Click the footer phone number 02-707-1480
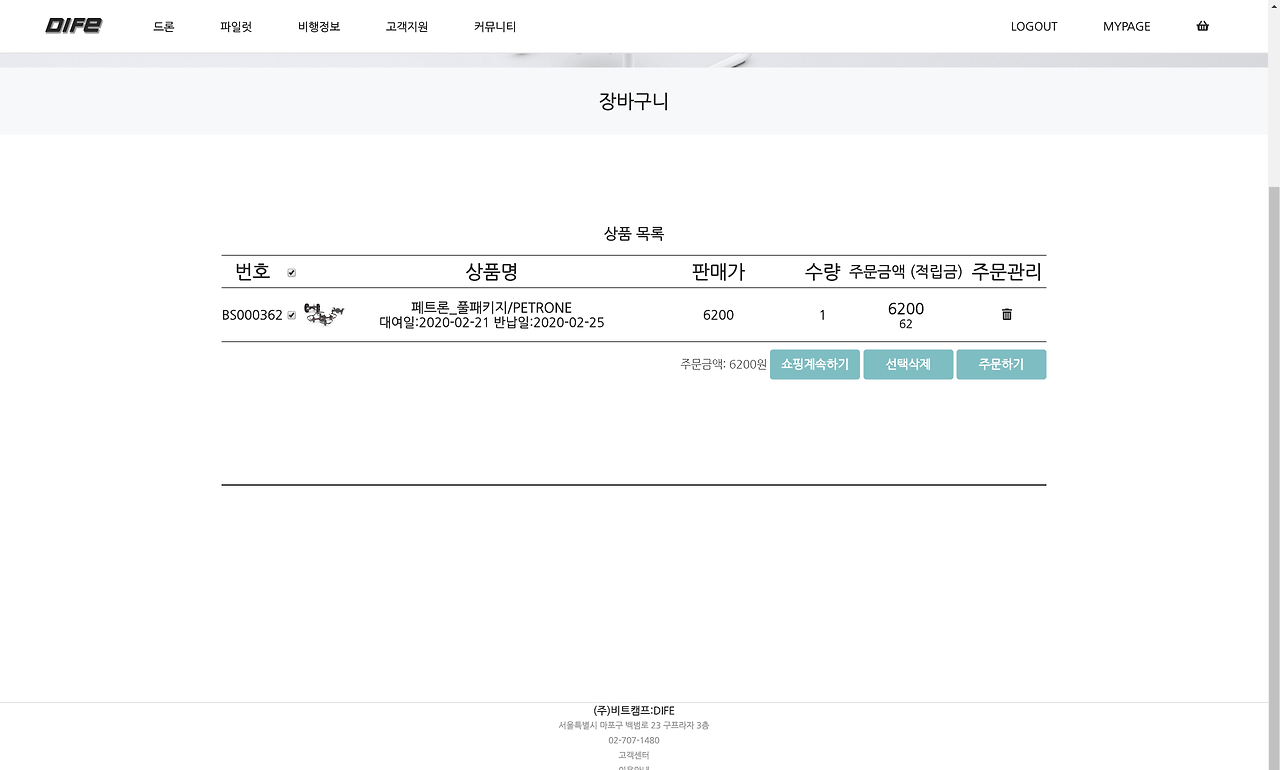The image size is (1280, 770). [634, 740]
